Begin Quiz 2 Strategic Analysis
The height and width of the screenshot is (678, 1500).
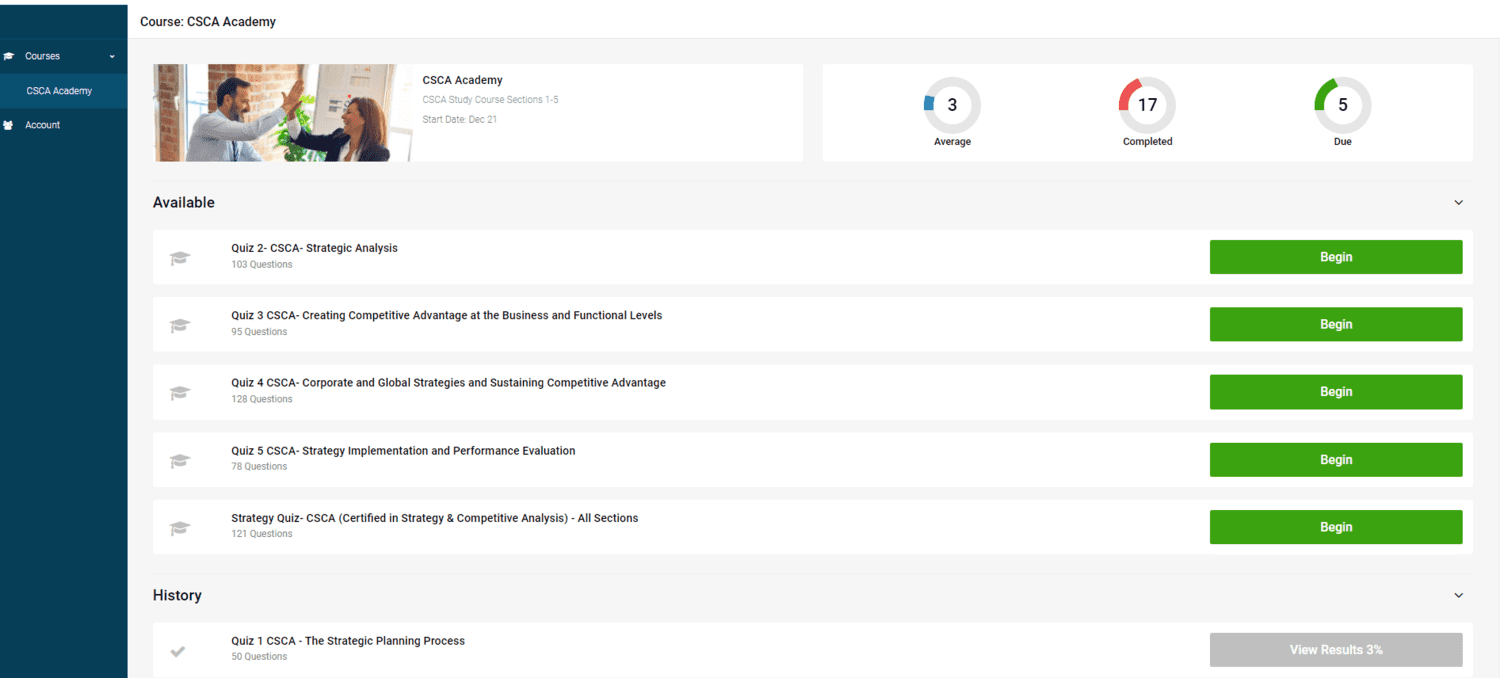point(1336,257)
